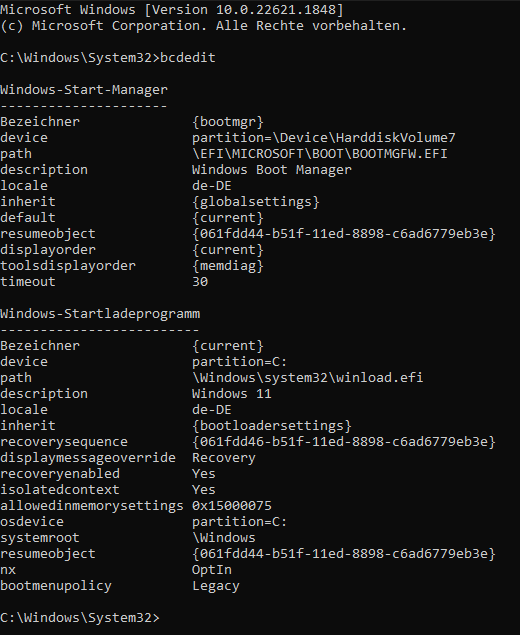Click the Windows 11 description value
This screenshot has width=520, height=635.
point(232,393)
